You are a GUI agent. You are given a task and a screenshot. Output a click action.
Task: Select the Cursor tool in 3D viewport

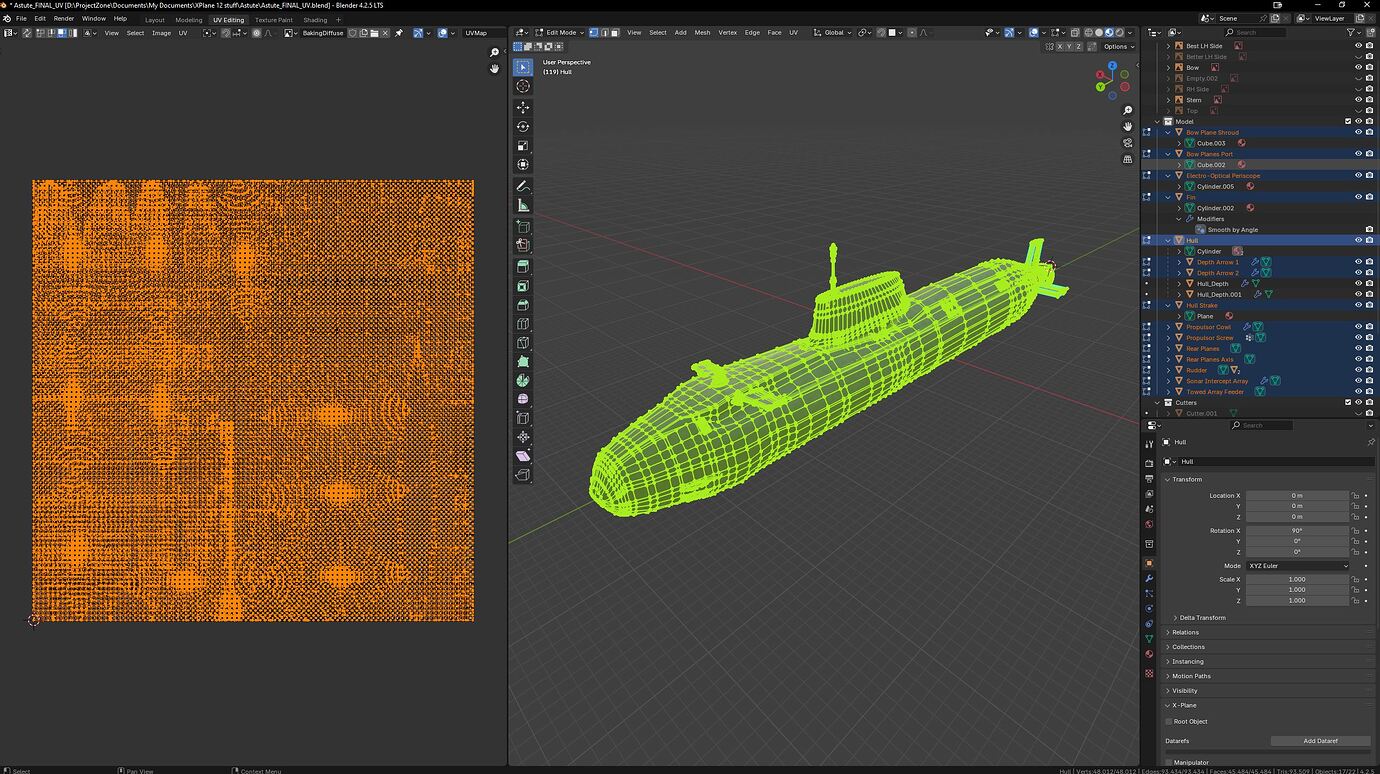(x=523, y=86)
